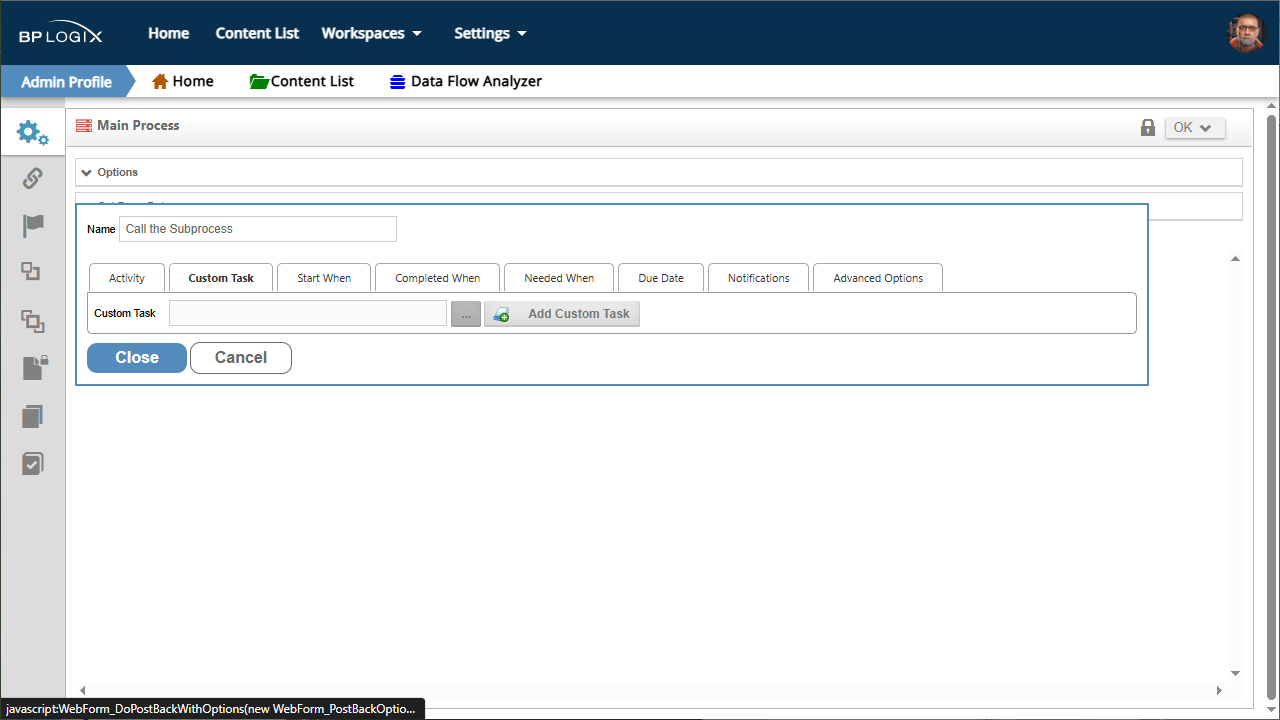Screen dimensions: 1280x720
Task: Open the overlapping squares sidebar icon
Action: click(32, 271)
